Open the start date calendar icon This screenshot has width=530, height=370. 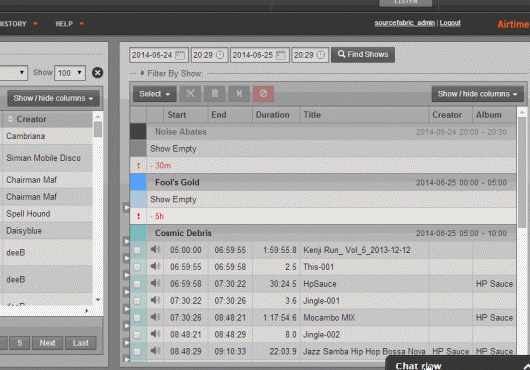point(180,55)
